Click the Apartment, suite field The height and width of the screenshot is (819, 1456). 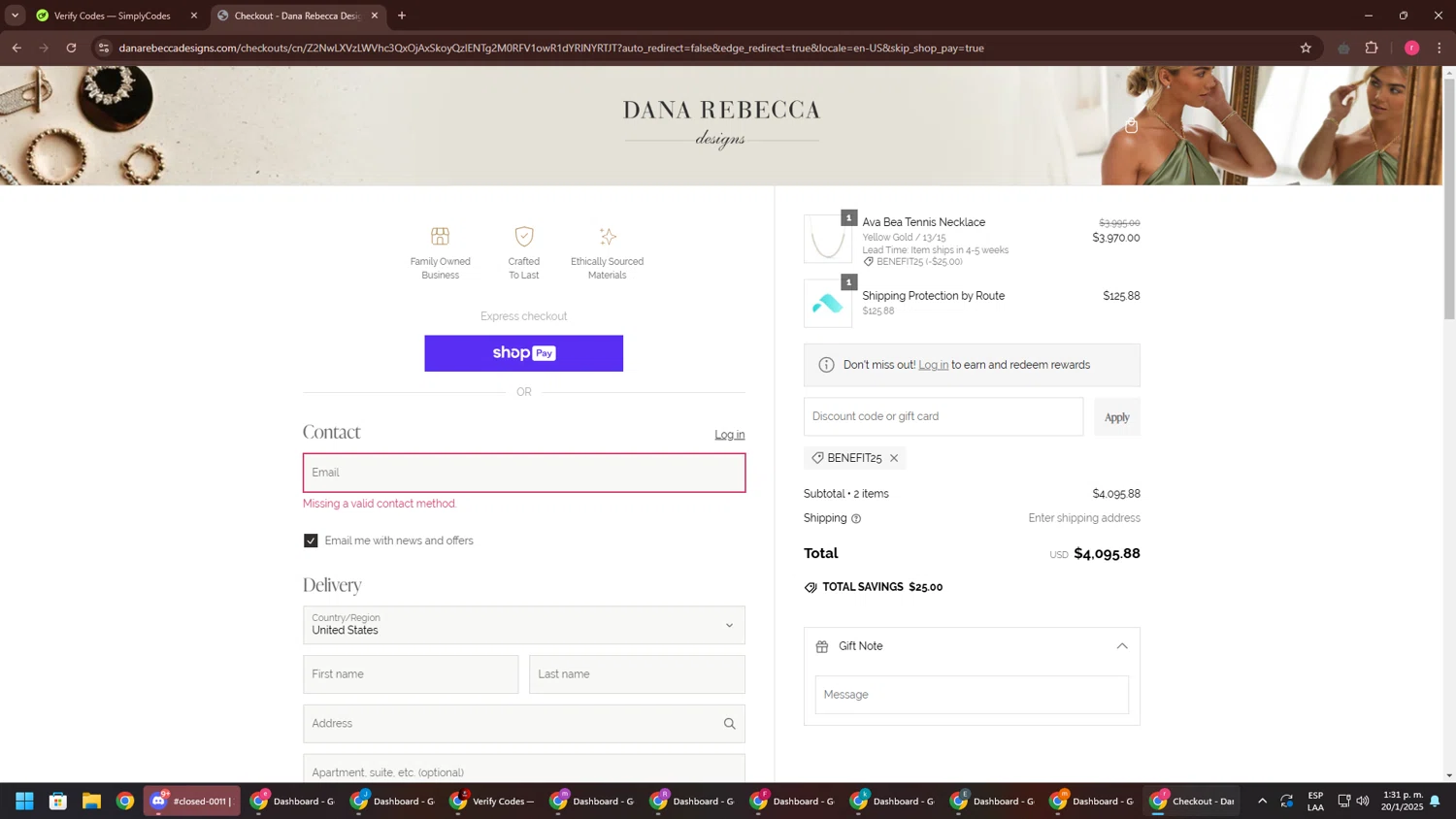(x=524, y=770)
